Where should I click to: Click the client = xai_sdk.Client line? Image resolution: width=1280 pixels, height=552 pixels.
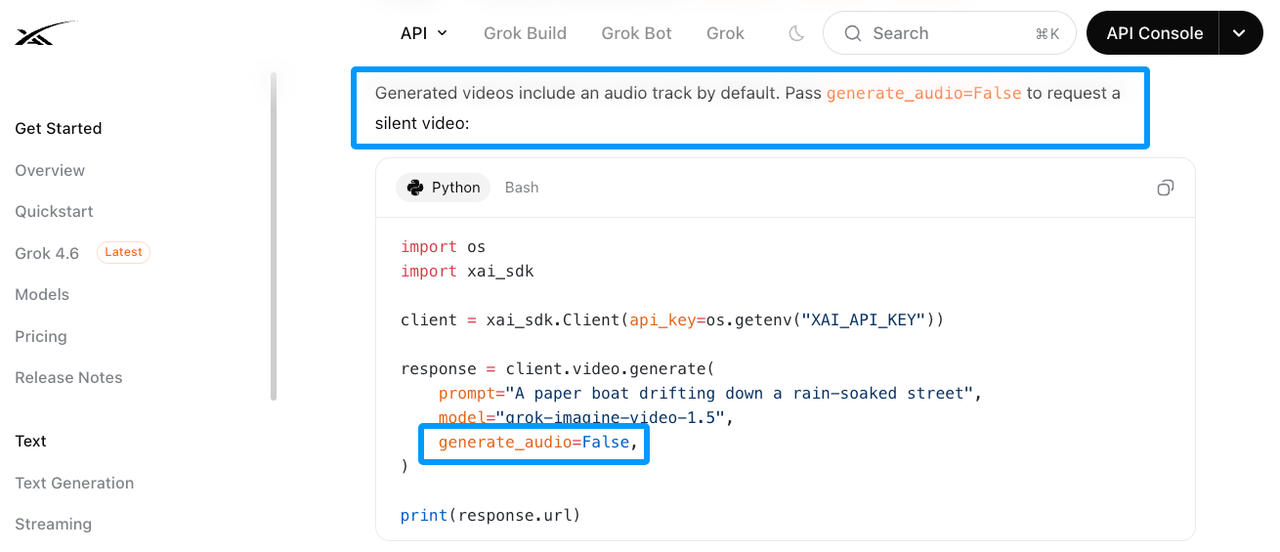(x=672, y=320)
